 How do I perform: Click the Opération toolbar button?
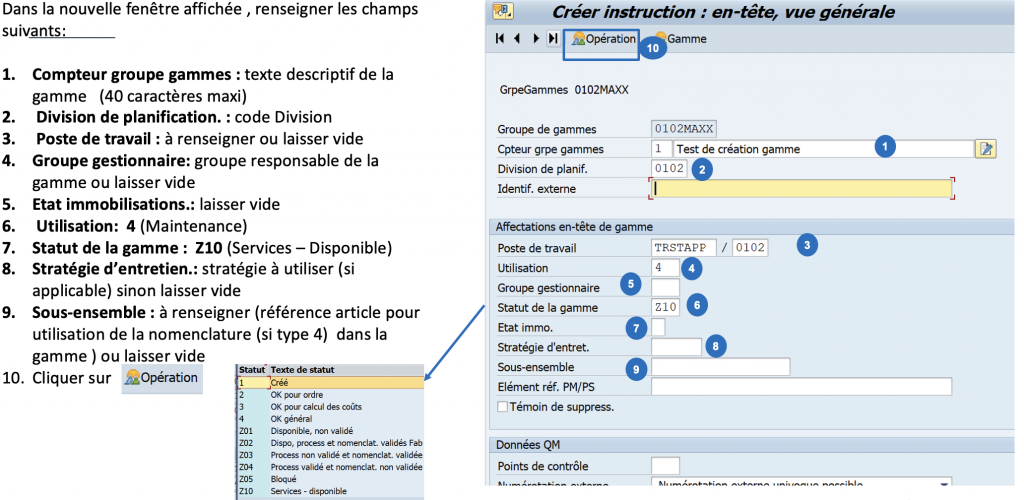pyautogui.click(x=603, y=39)
